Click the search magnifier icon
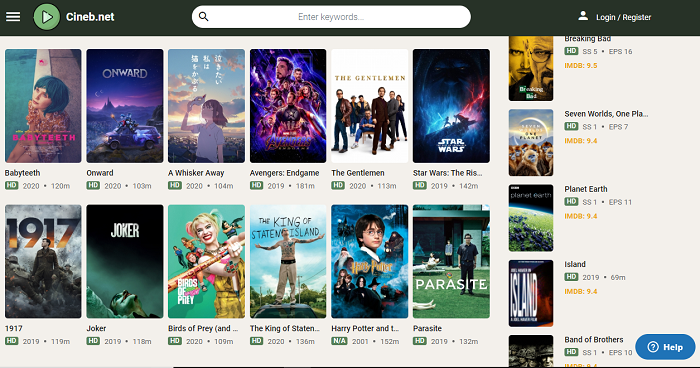The width and height of the screenshot is (700, 368). (204, 17)
